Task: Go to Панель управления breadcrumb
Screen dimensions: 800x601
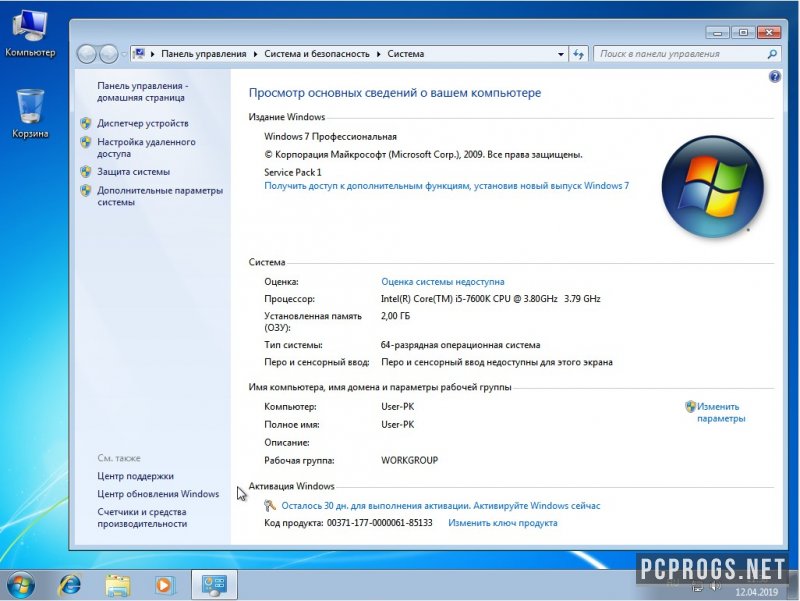Action: 204,54
